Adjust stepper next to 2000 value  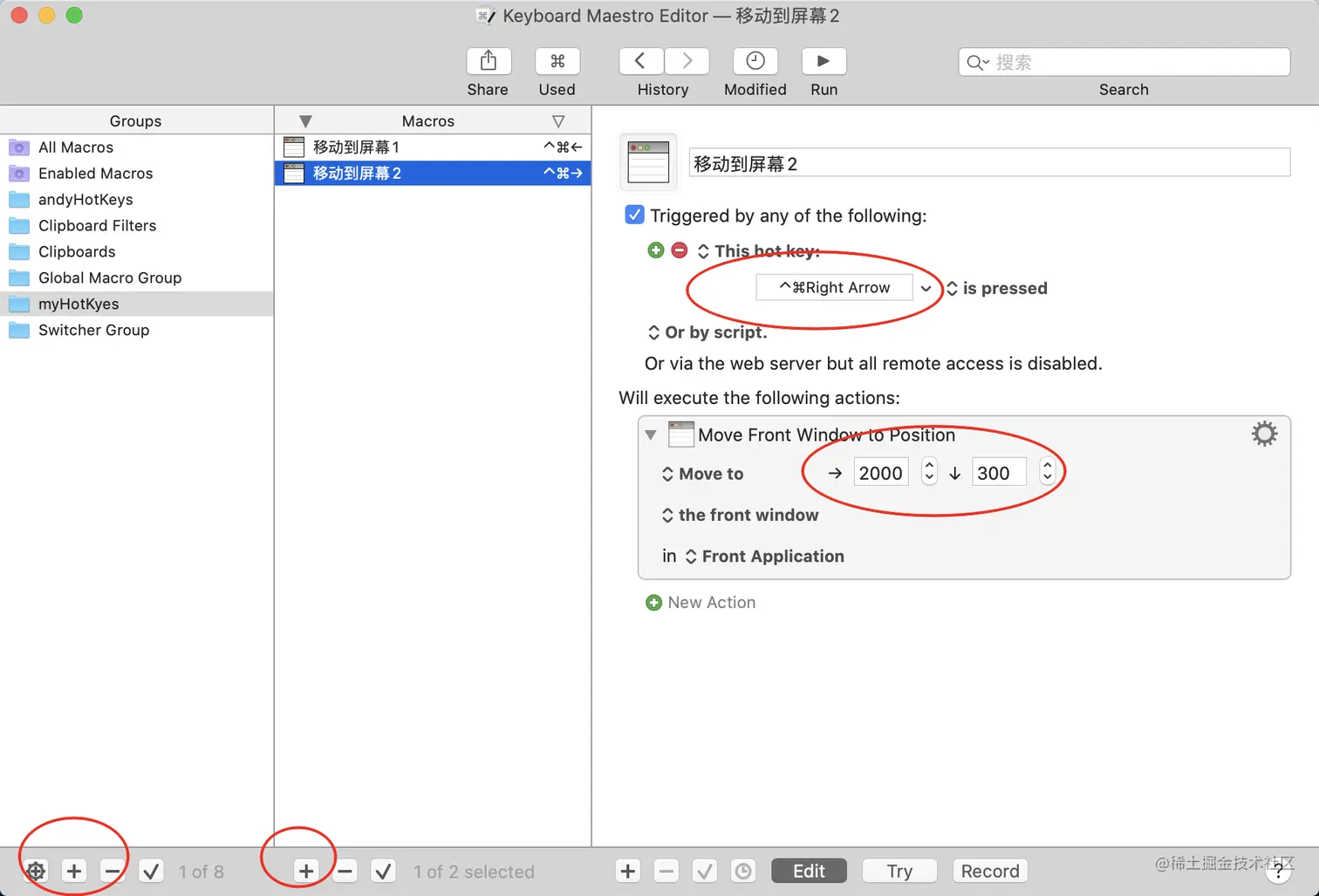tap(929, 472)
